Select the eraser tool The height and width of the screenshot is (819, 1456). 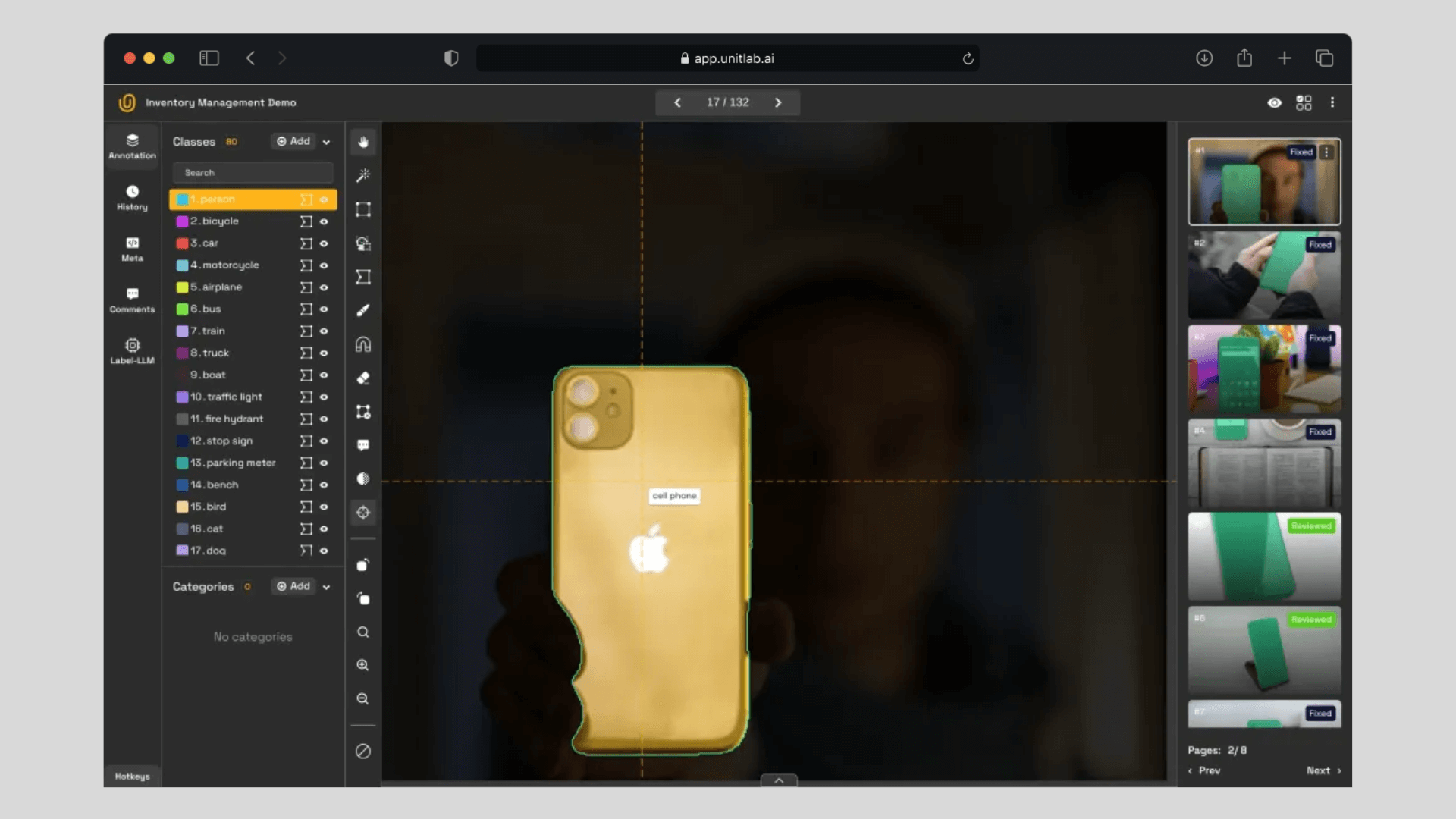363,378
